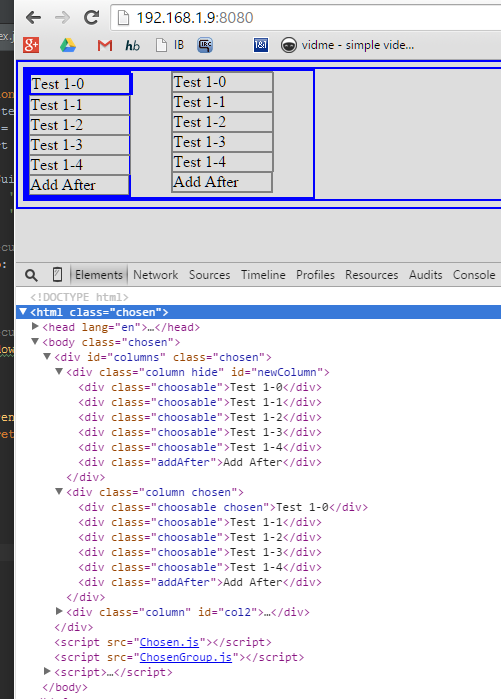Switch to the Network tab
The height and width of the screenshot is (699, 501).
click(x=156, y=275)
